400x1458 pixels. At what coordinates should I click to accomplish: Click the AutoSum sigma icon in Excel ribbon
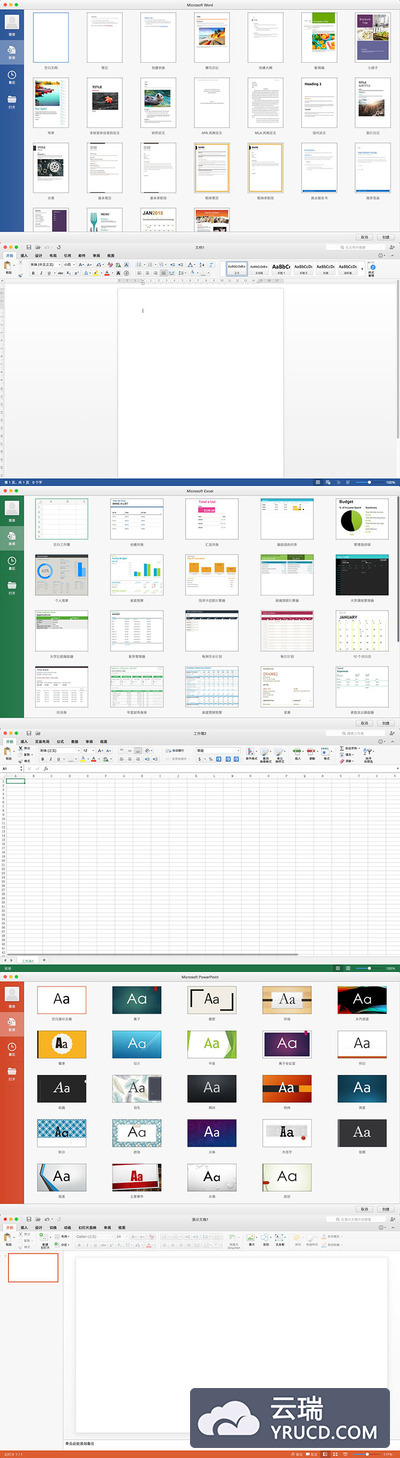coord(343,747)
